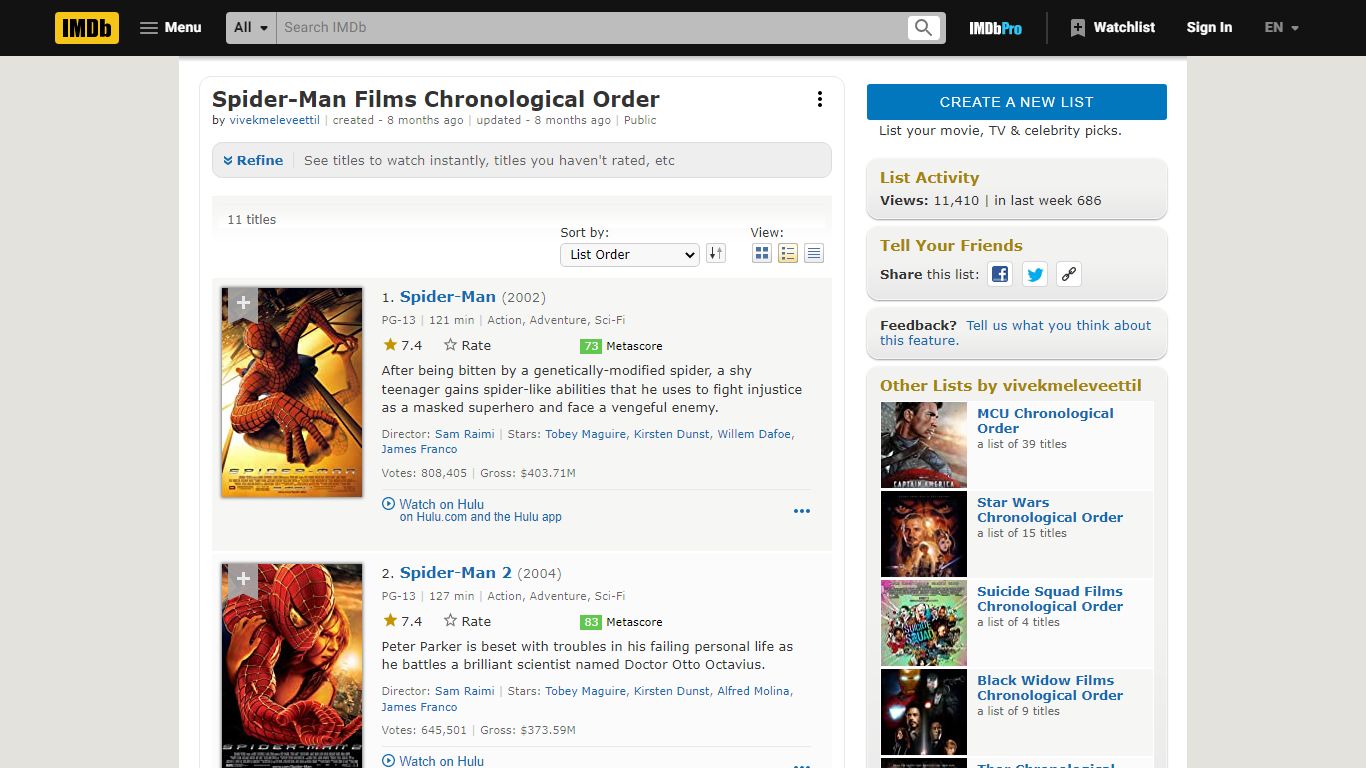
Task: Open Star Wars Chronological Order list
Action: coord(1050,510)
